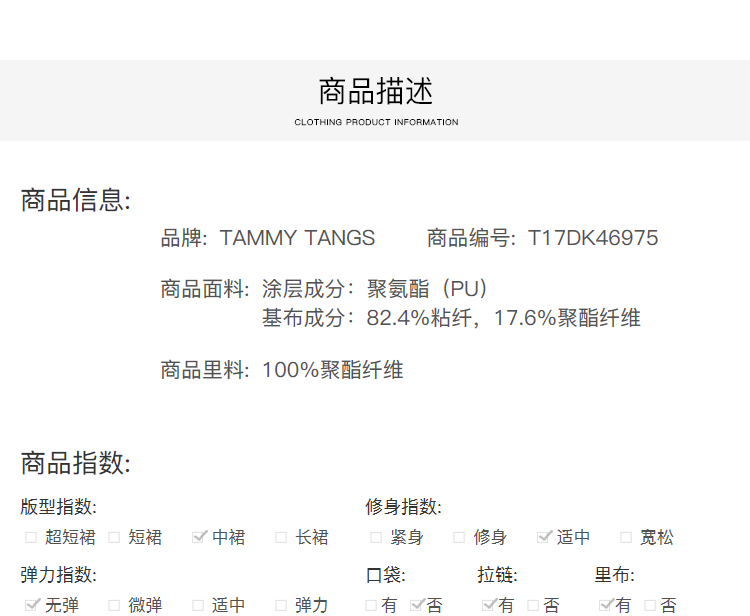Select the 微弹 checkbox

coord(115,605)
